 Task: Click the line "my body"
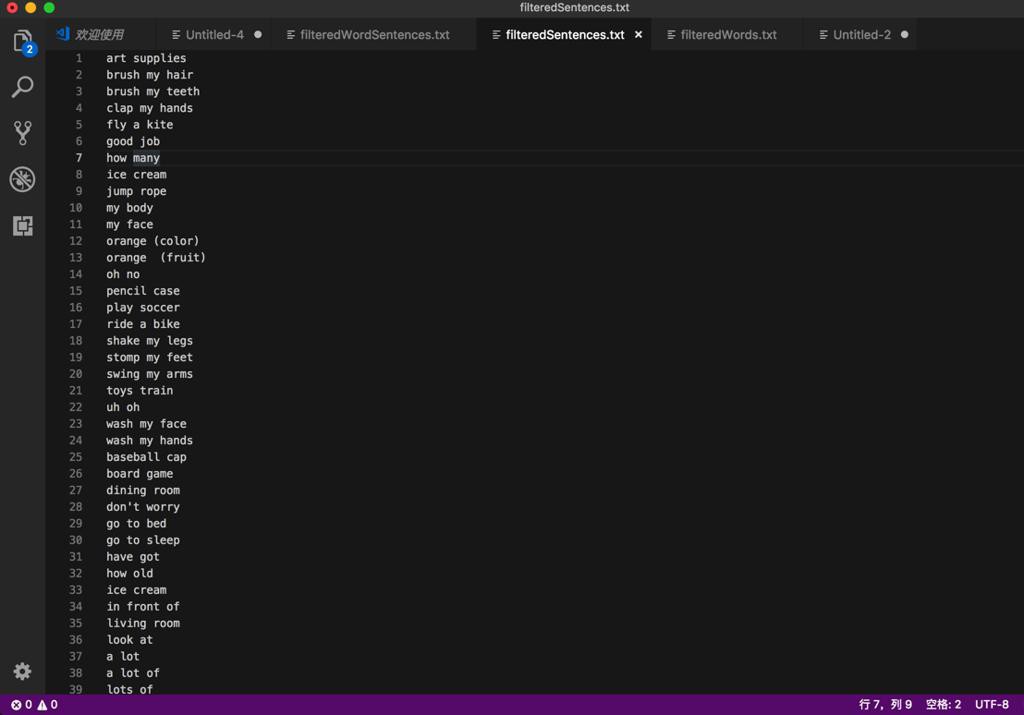[x=130, y=208]
